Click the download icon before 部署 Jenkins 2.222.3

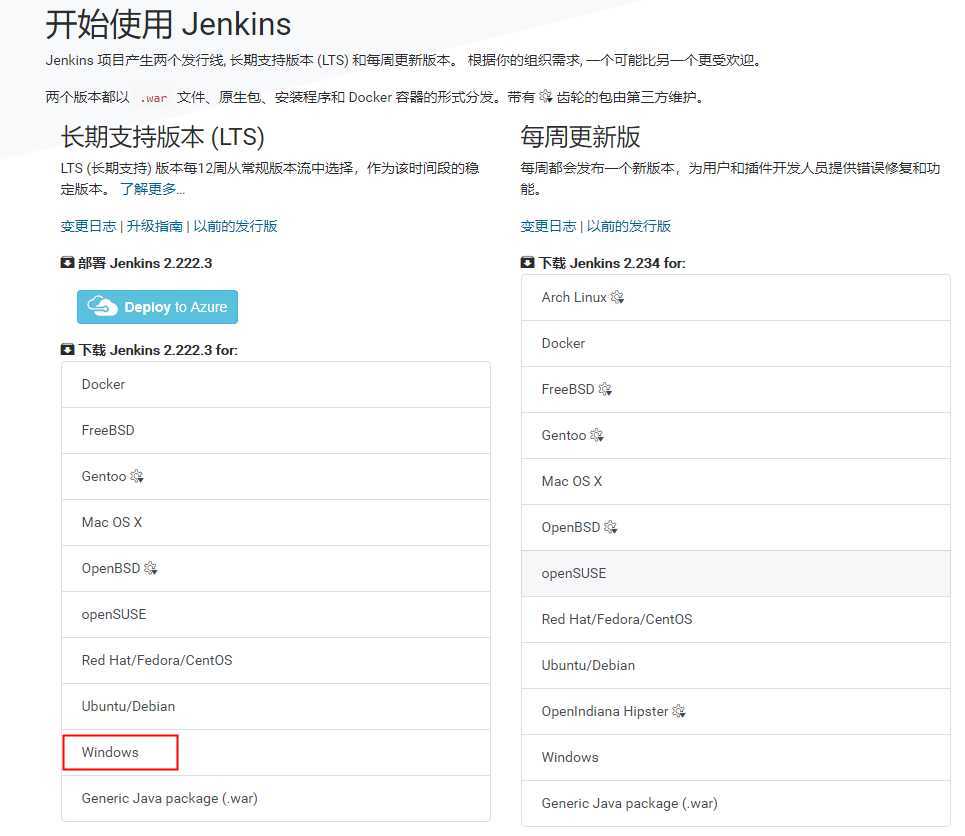pos(67,263)
